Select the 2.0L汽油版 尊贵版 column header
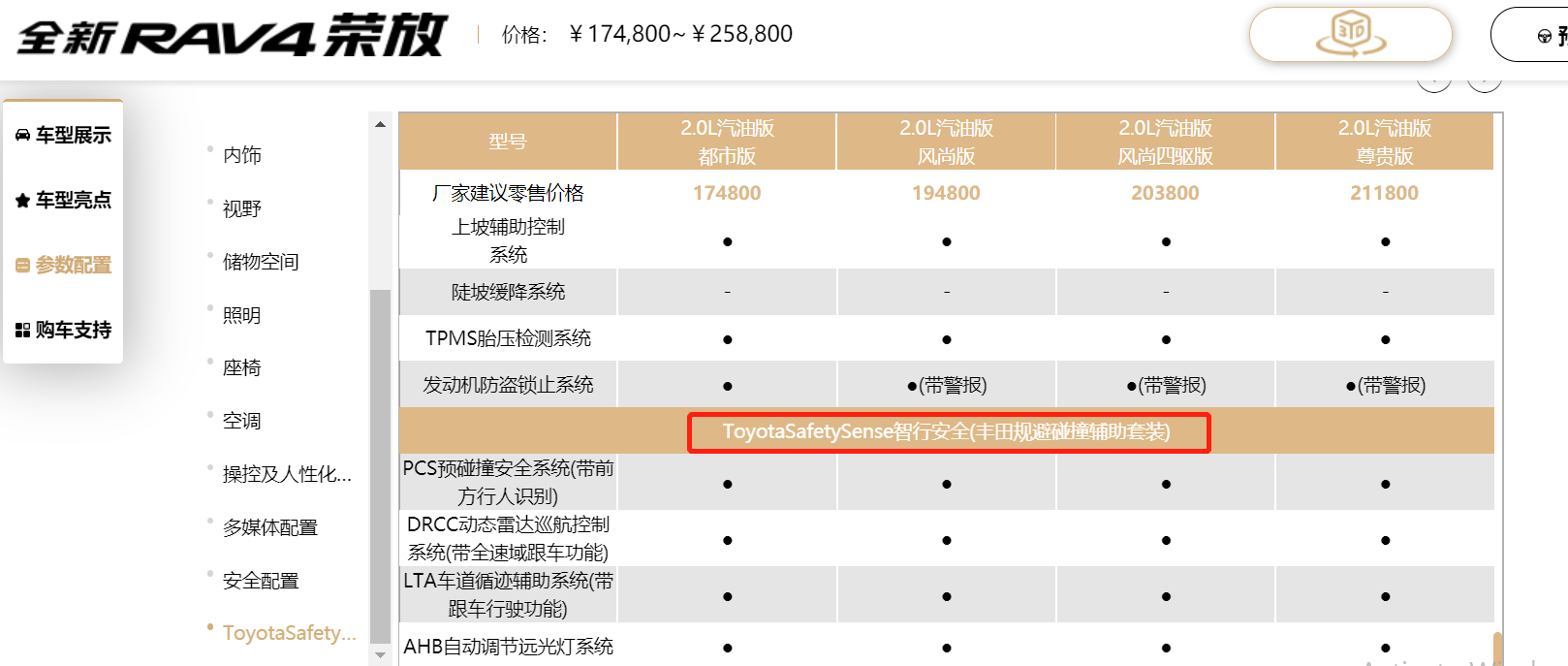 point(1385,142)
